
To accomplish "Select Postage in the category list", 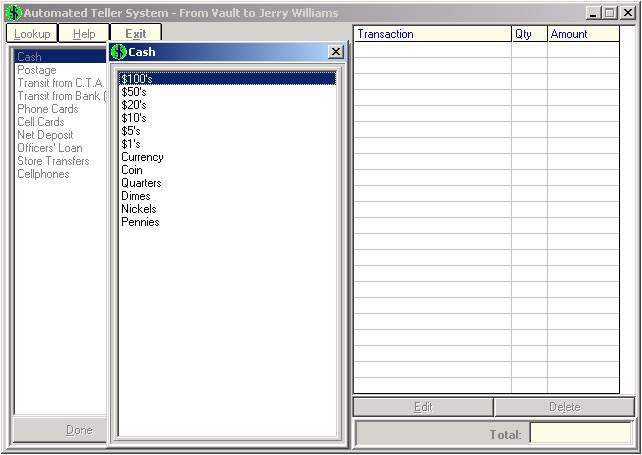I will point(37,70).
